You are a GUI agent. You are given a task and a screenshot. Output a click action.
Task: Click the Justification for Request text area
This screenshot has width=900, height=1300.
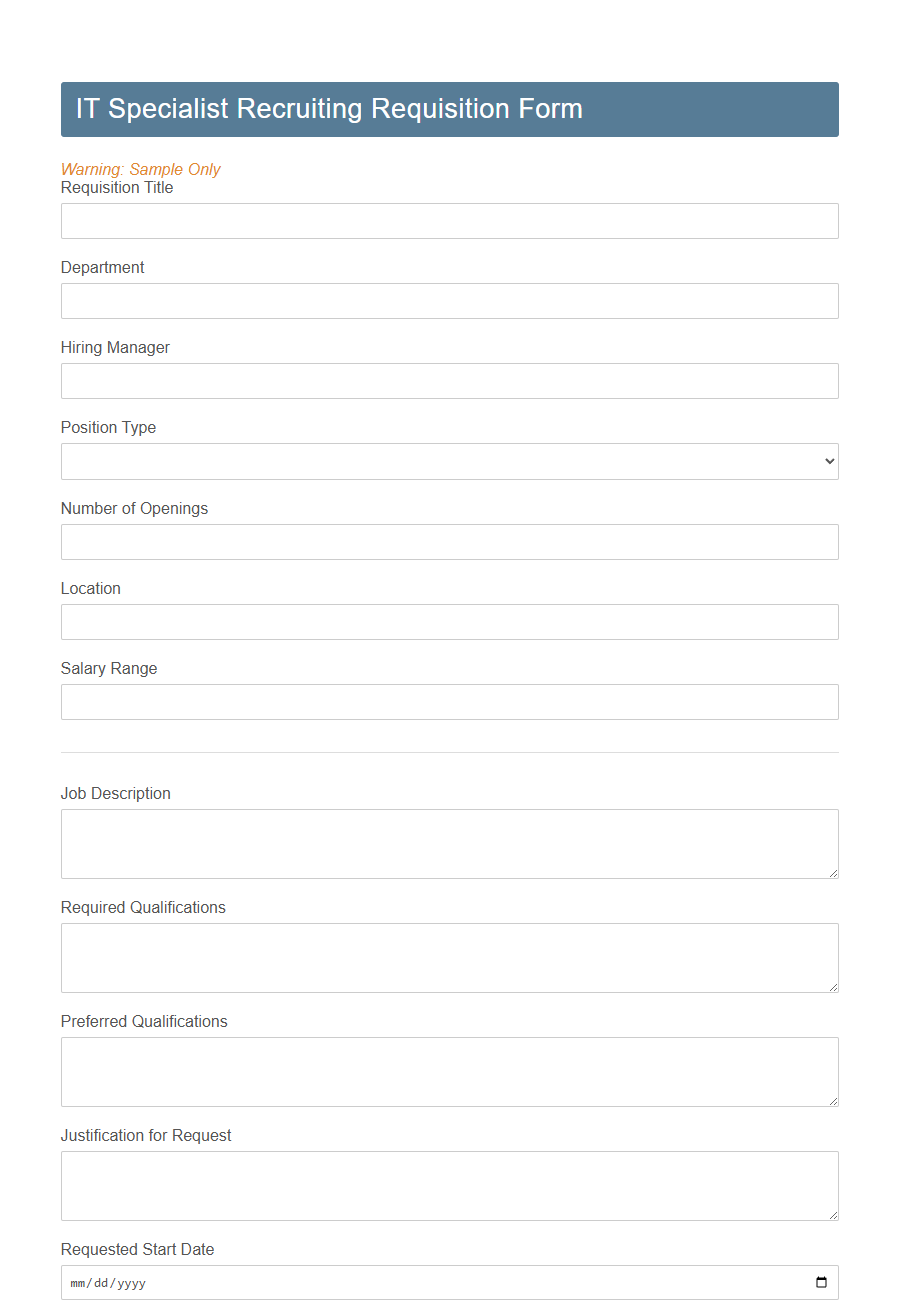[450, 1185]
